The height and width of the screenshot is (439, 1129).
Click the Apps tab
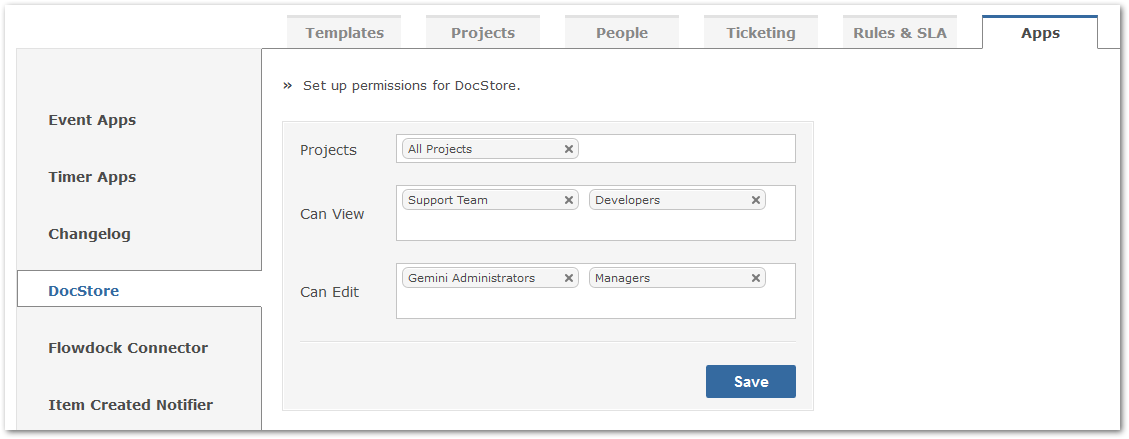tap(1040, 32)
